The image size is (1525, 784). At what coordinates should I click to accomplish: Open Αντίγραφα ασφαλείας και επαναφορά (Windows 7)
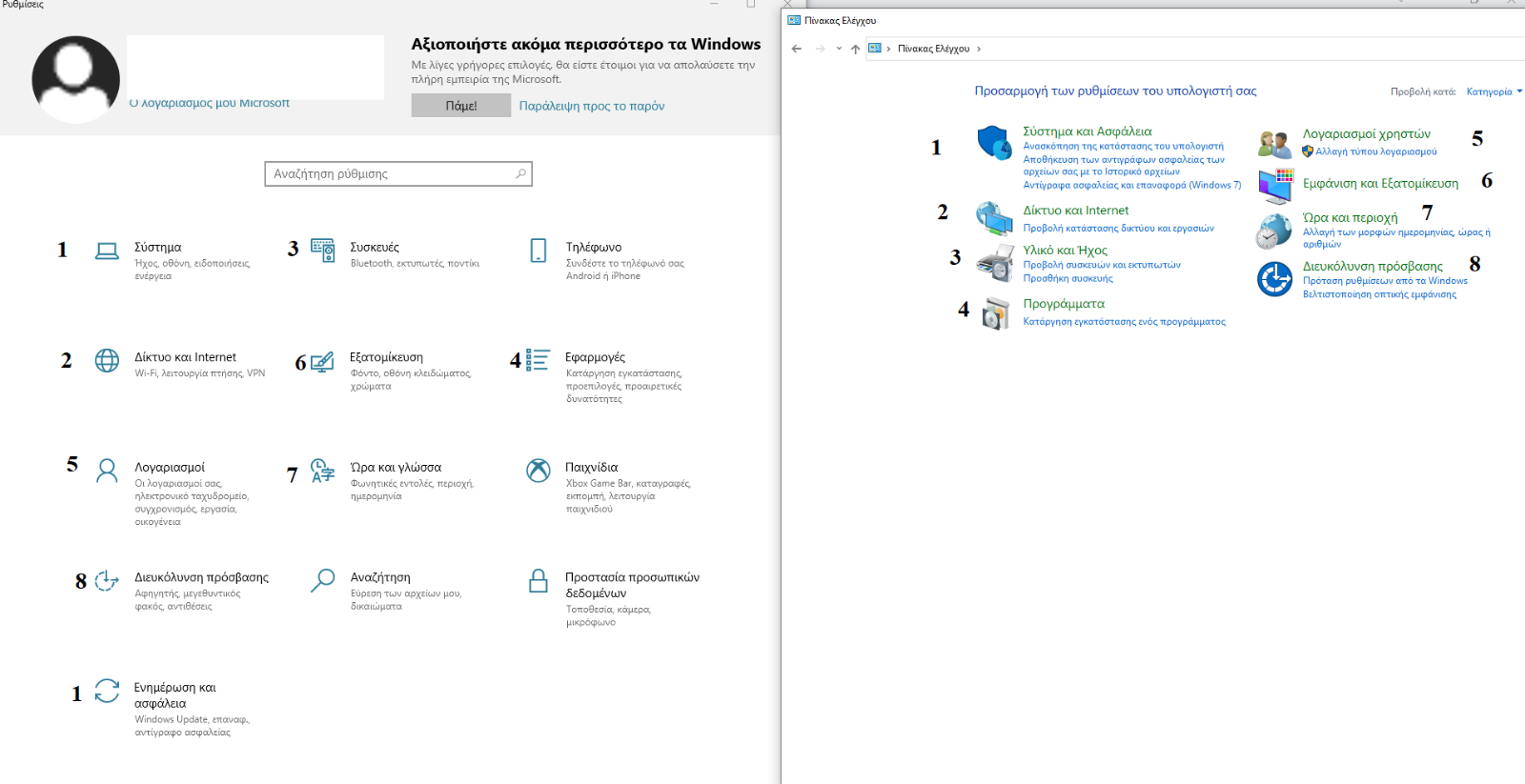[x=1132, y=185]
